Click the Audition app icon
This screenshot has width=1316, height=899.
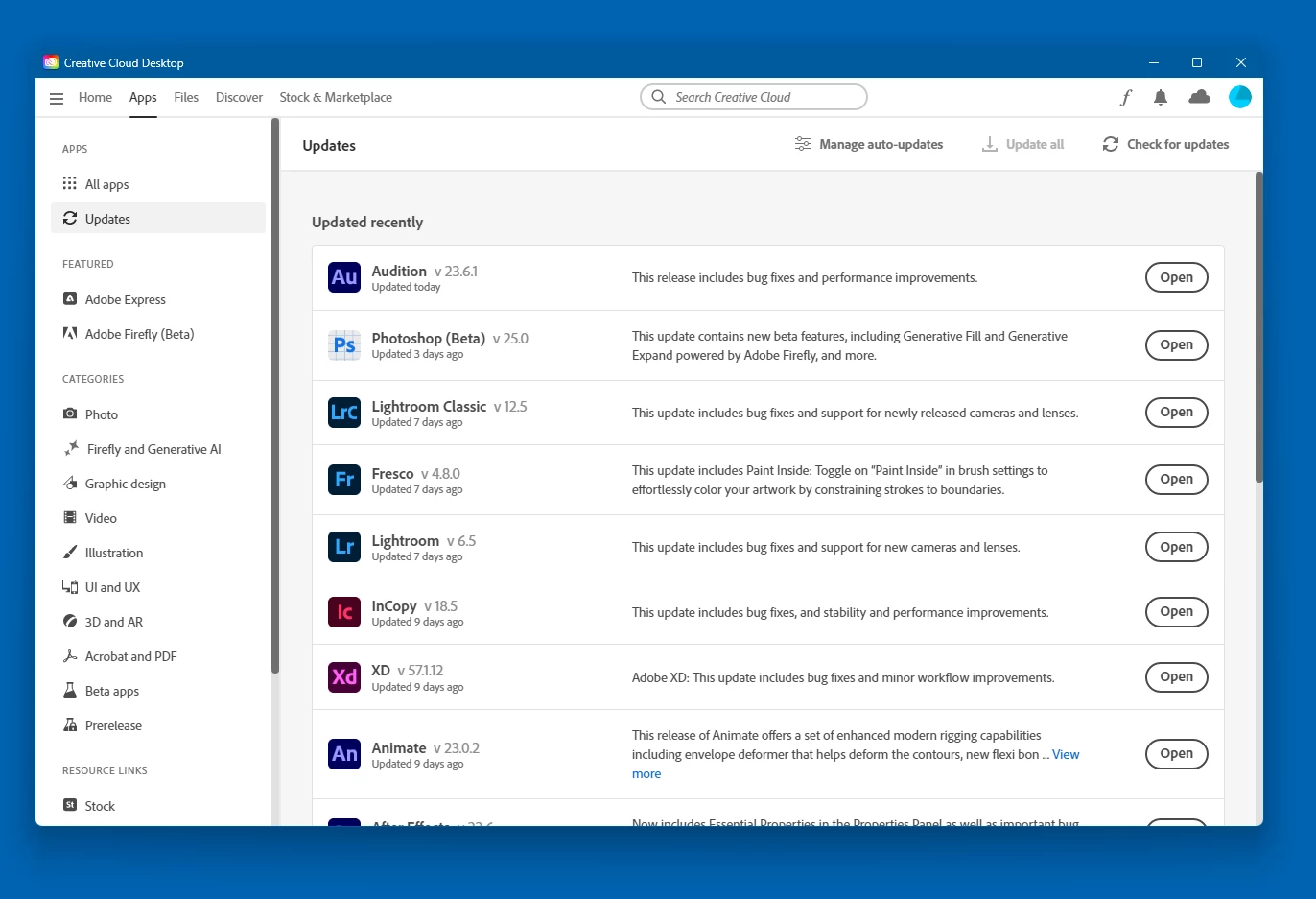(344, 278)
